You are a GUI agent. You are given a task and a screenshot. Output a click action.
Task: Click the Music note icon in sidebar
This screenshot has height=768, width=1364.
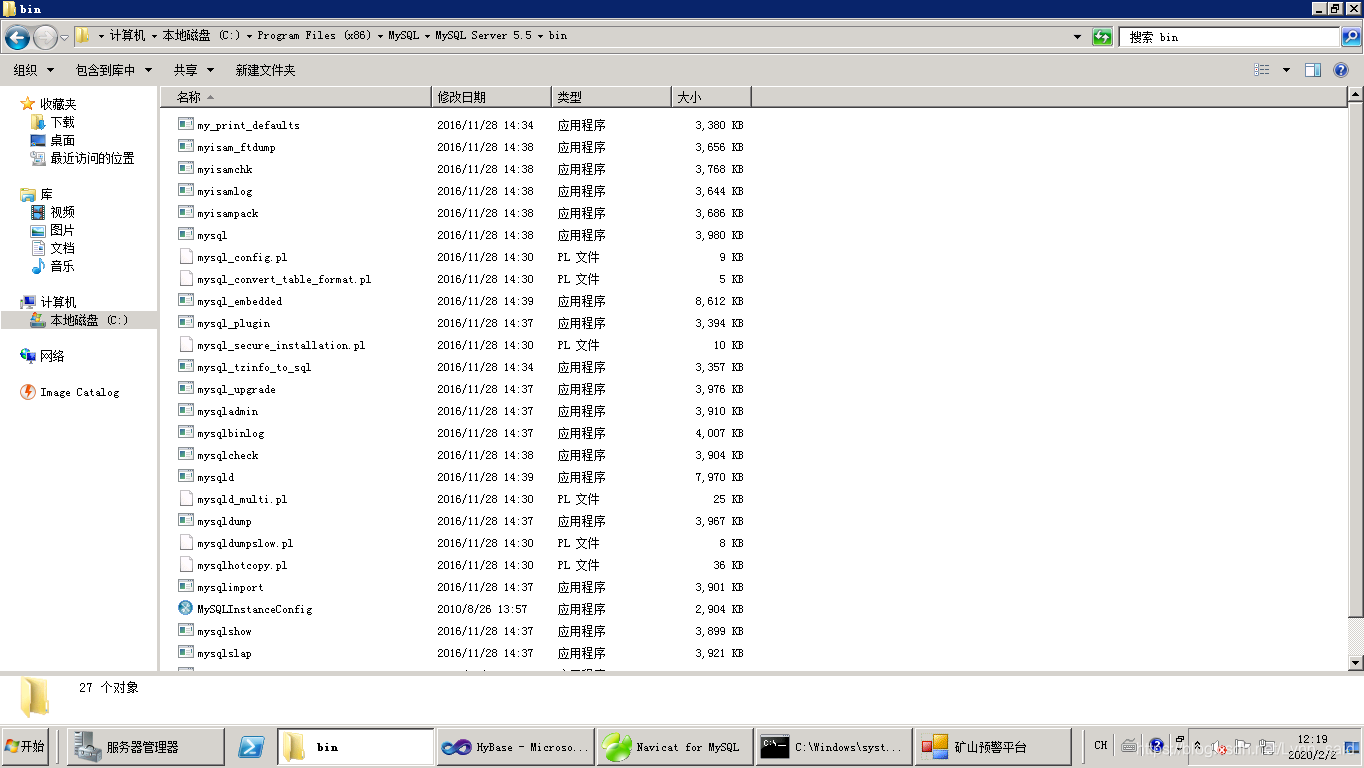pos(38,266)
